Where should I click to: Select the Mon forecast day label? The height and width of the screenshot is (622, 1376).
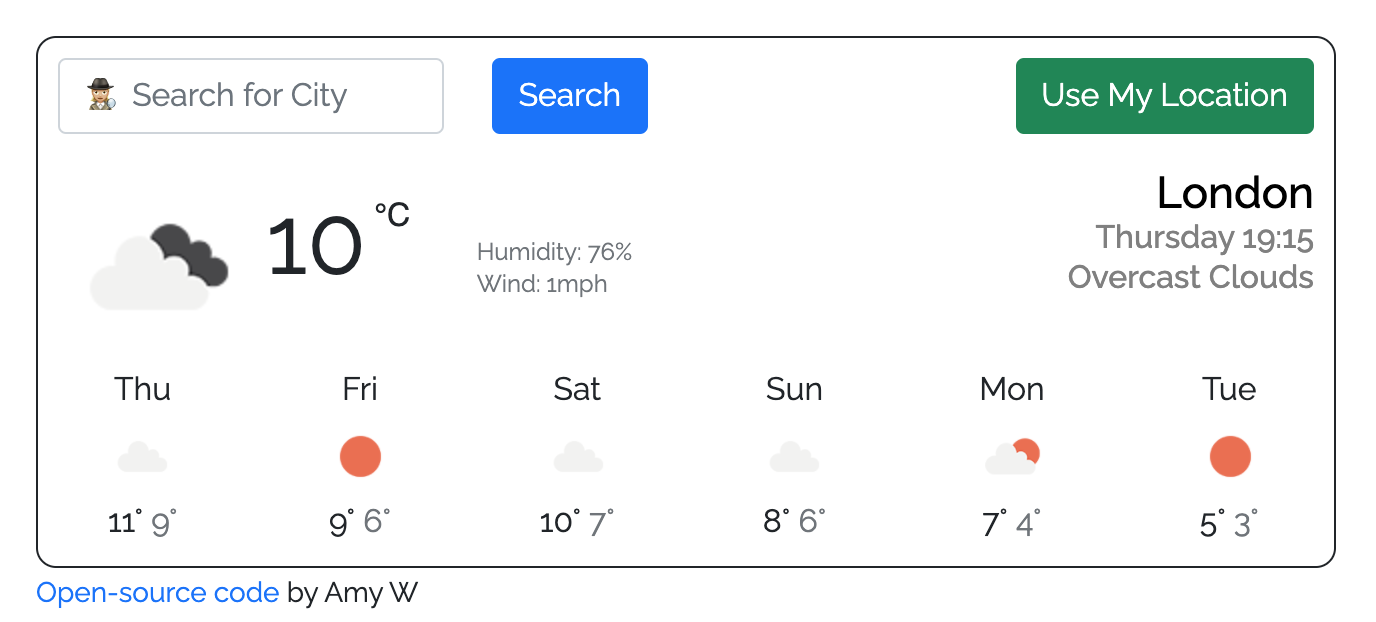pyautogui.click(x=1012, y=388)
